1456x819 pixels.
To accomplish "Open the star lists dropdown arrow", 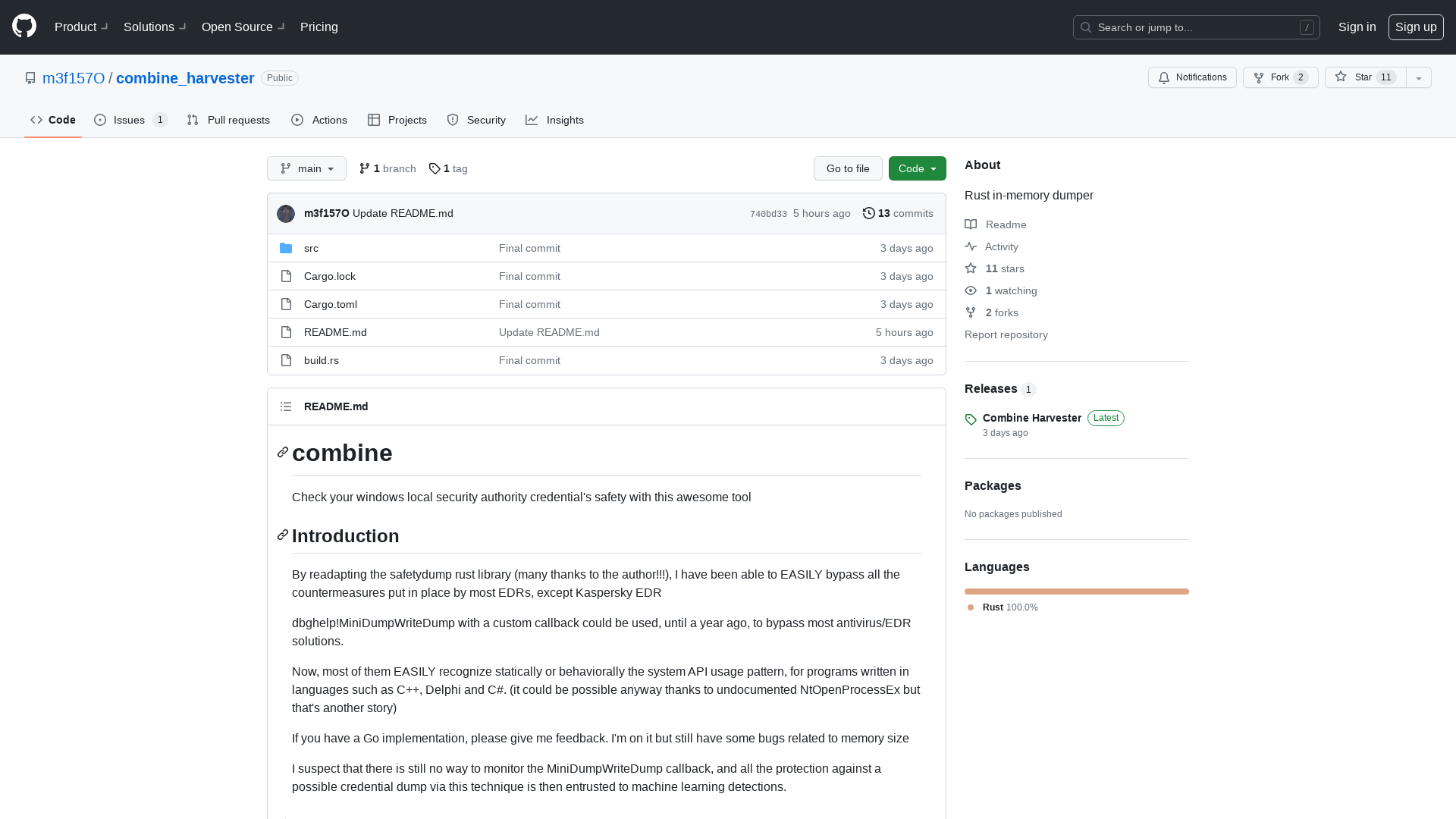I will [1419, 77].
